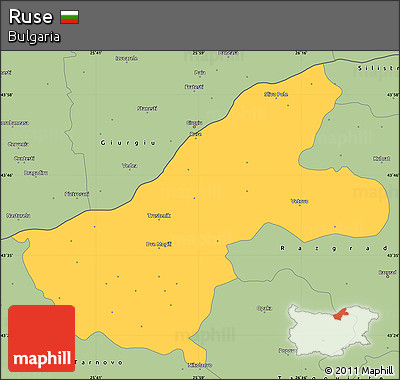Click the Bulgaria locator inset map
400x380 pixels.
click(333, 330)
